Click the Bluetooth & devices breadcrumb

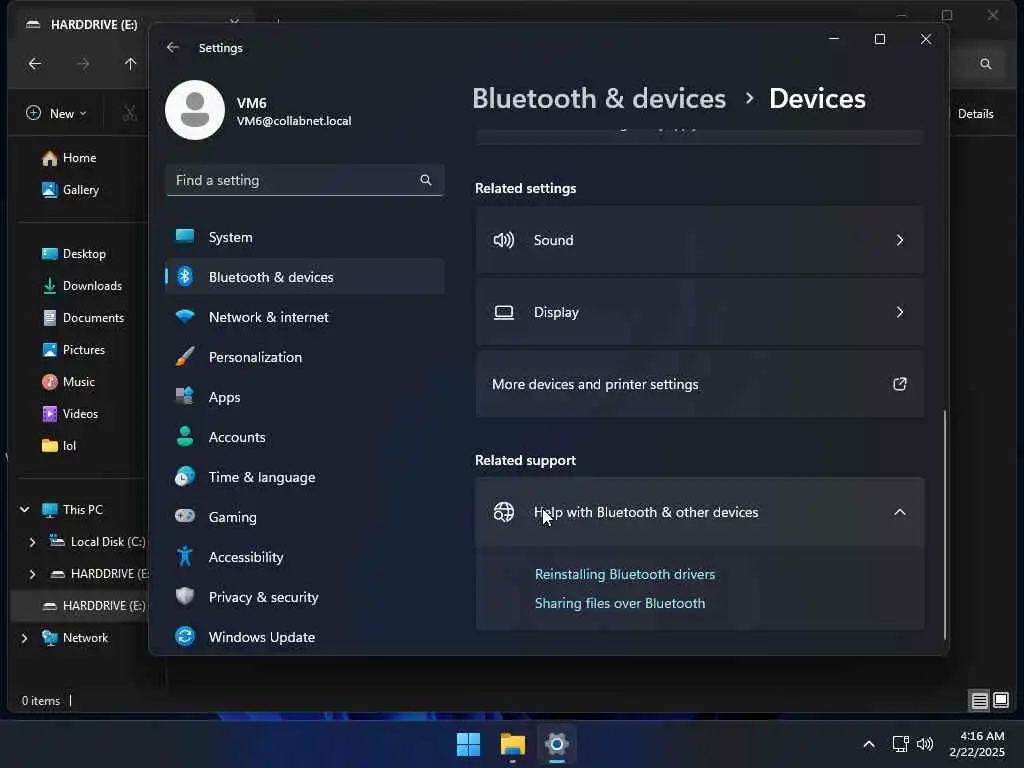[599, 99]
